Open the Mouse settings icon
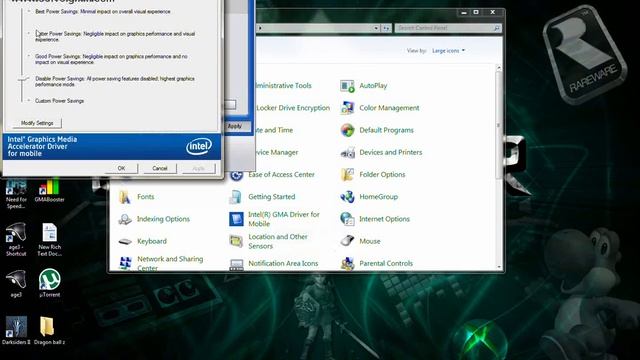The width and height of the screenshot is (640, 360). click(x=347, y=241)
